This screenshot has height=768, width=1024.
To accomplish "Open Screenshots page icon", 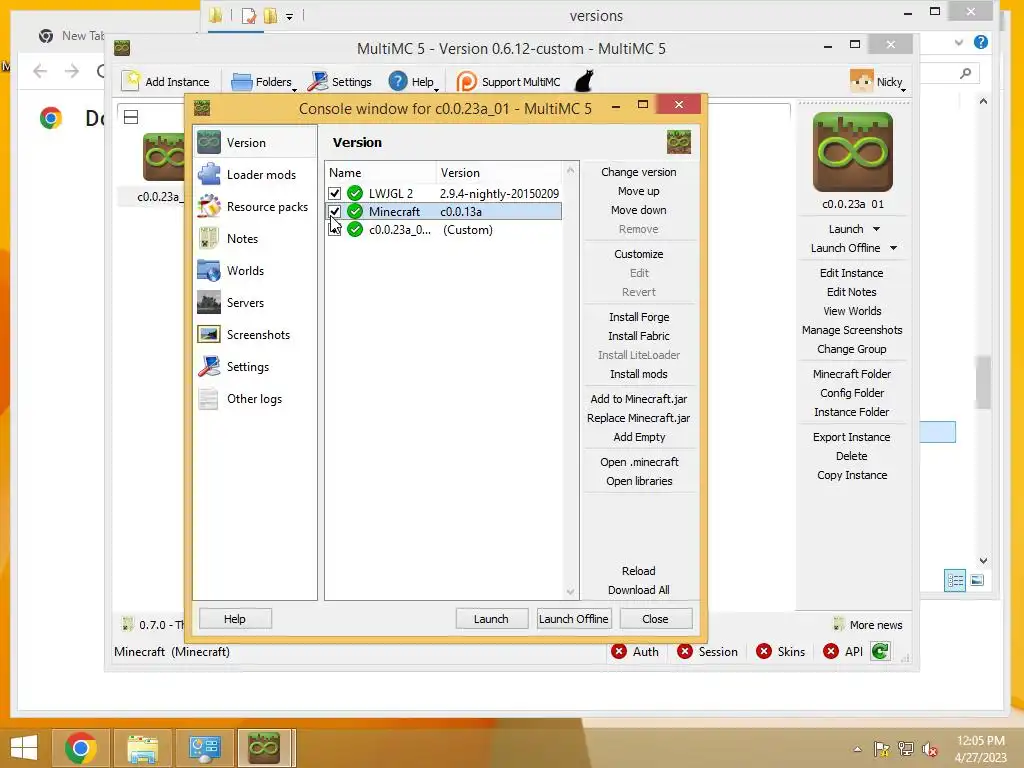I will (x=209, y=334).
